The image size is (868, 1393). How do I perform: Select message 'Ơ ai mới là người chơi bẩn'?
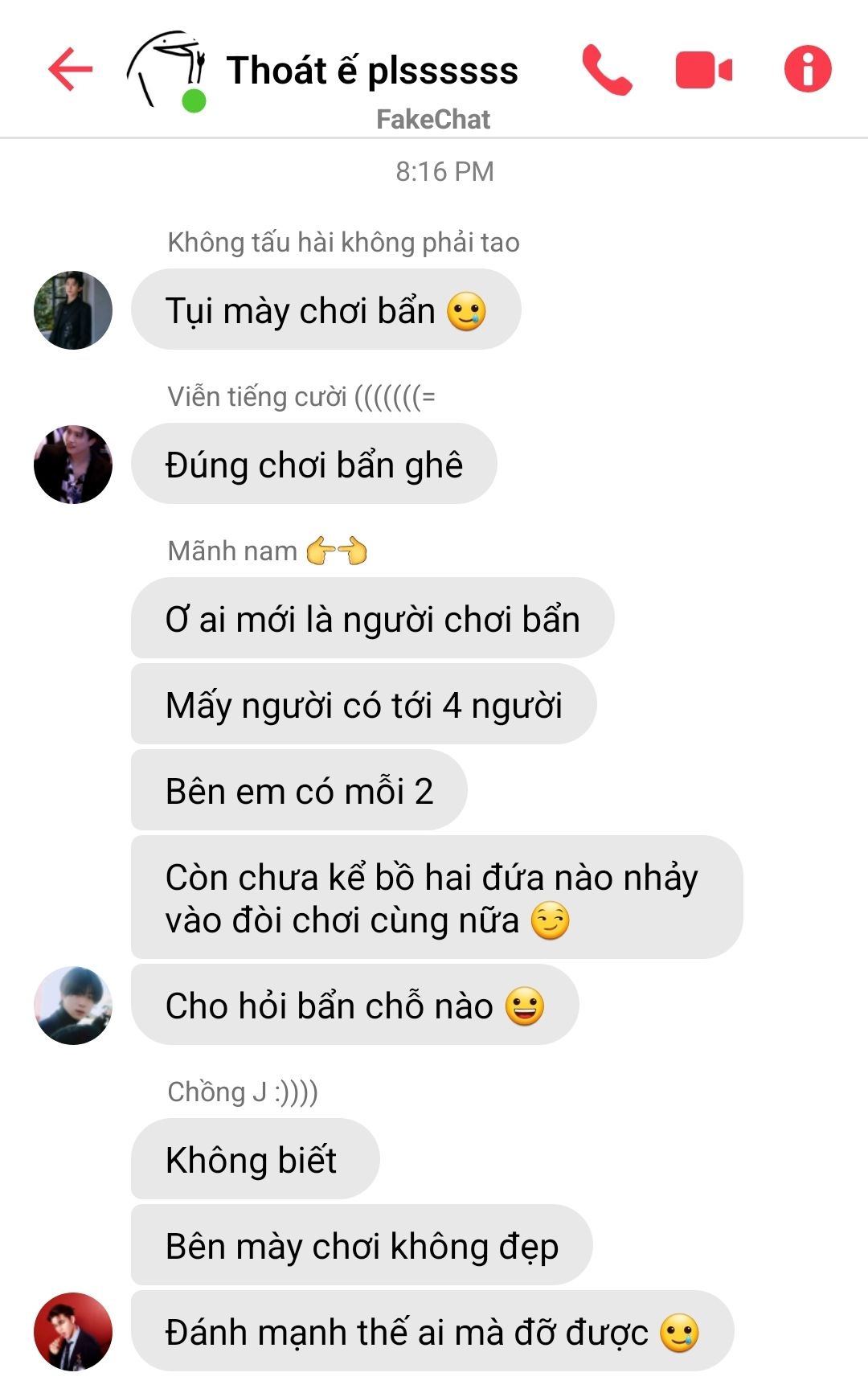pos(373,618)
